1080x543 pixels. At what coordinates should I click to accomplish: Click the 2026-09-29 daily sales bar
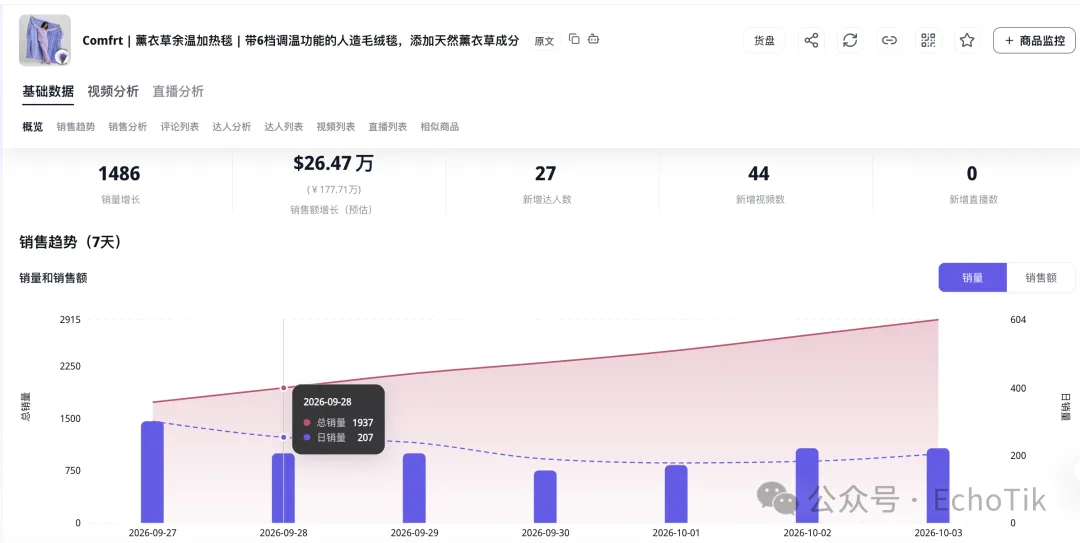pyautogui.click(x=414, y=488)
